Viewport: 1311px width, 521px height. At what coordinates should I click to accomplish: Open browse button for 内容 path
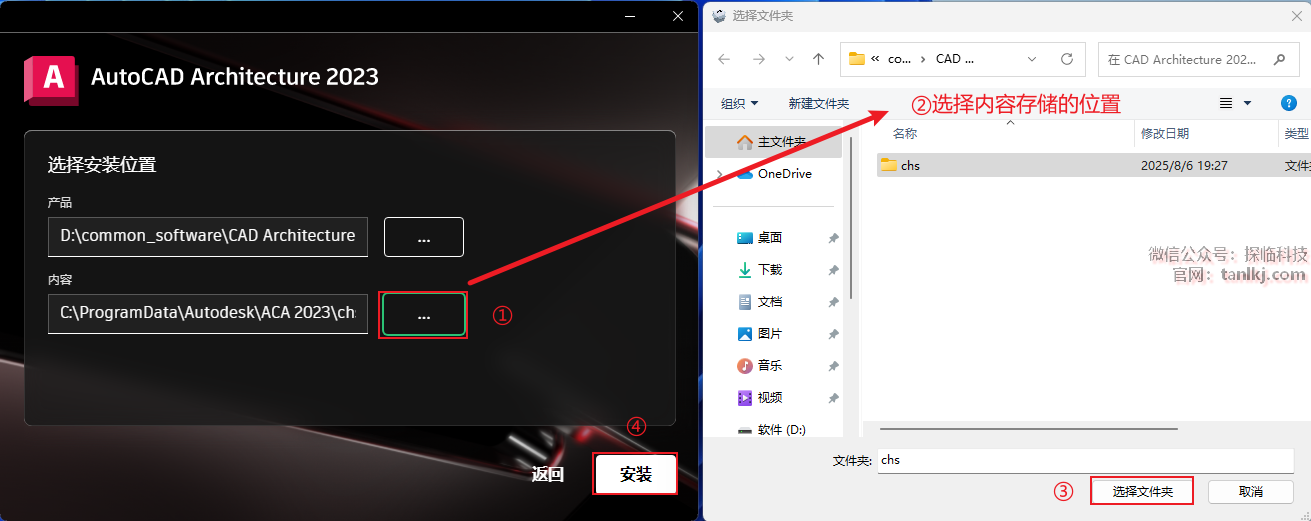click(424, 314)
